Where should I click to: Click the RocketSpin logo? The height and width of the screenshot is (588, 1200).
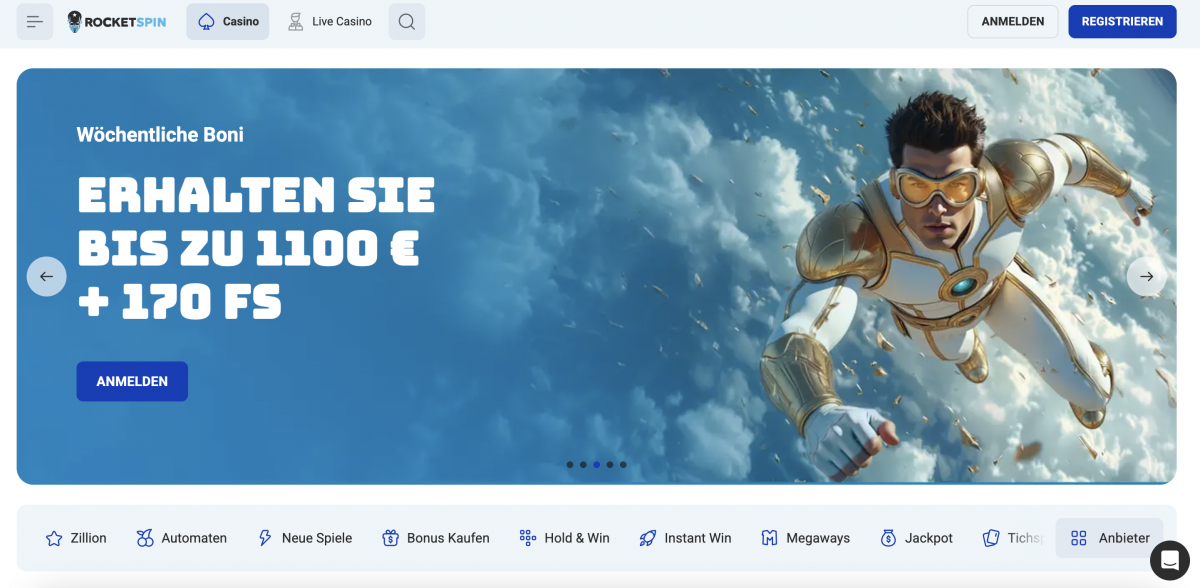click(117, 22)
